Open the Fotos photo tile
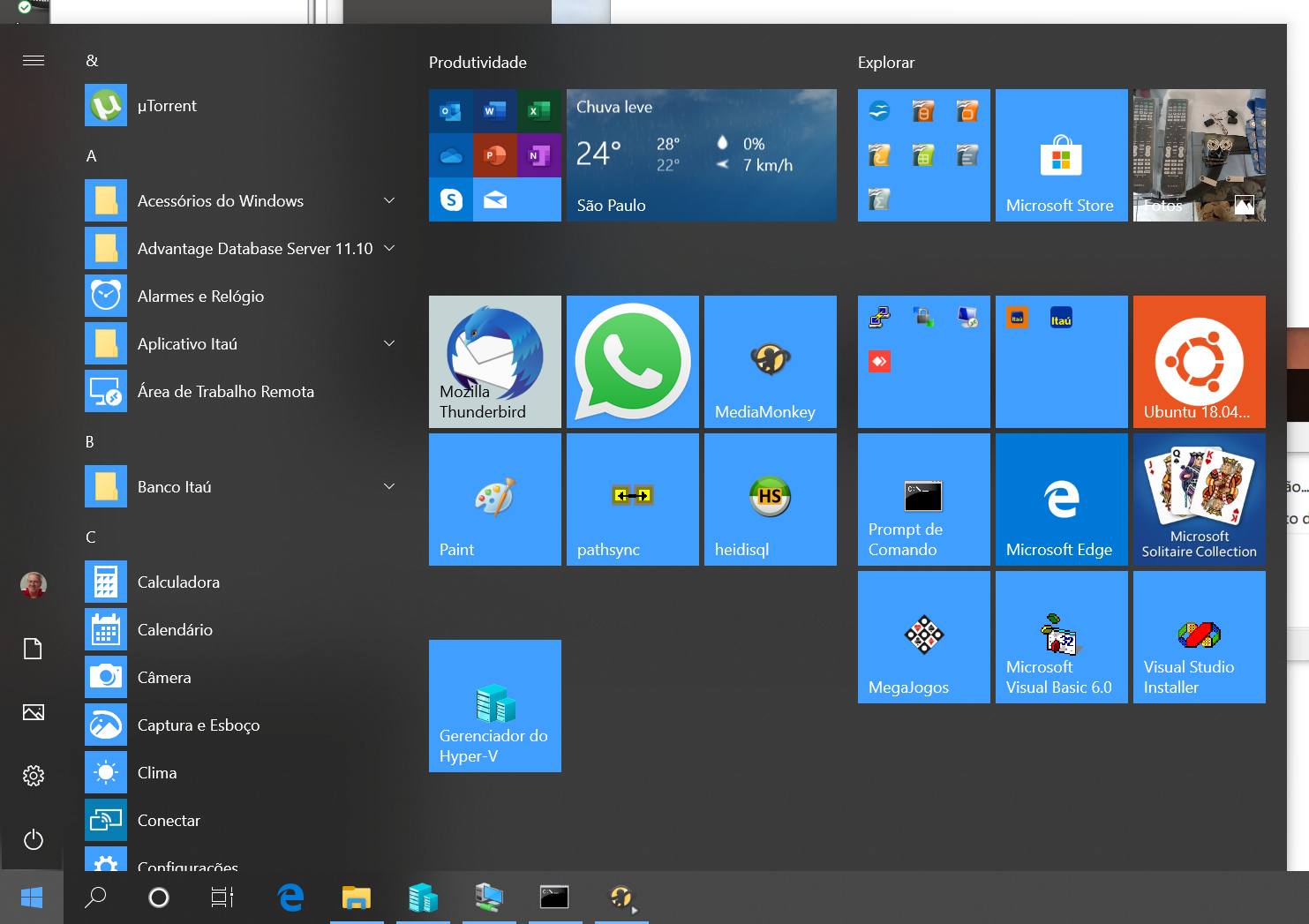 pyautogui.click(x=1199, y=155)
